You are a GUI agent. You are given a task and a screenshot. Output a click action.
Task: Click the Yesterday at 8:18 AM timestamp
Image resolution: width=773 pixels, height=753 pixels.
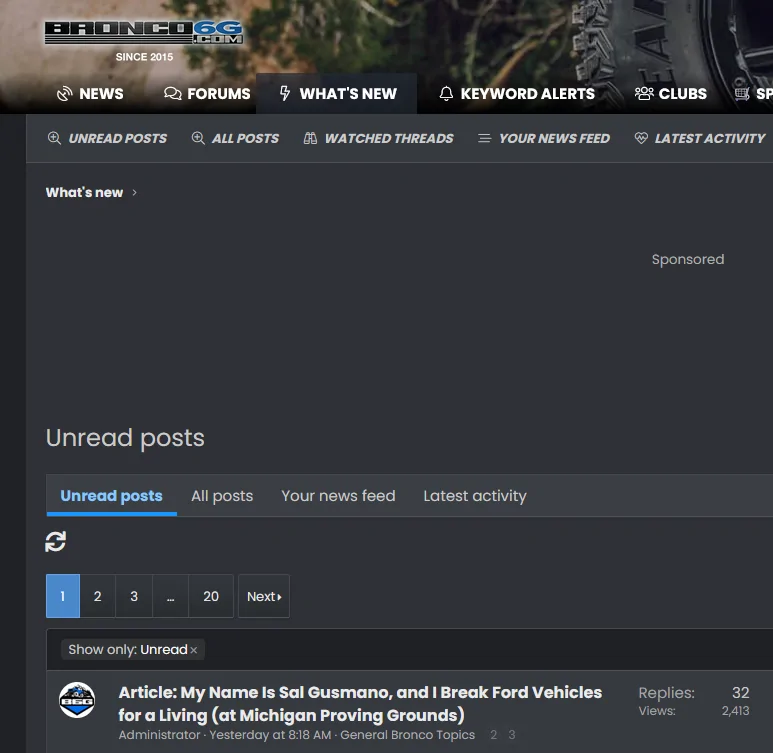[x=270, y=735]
